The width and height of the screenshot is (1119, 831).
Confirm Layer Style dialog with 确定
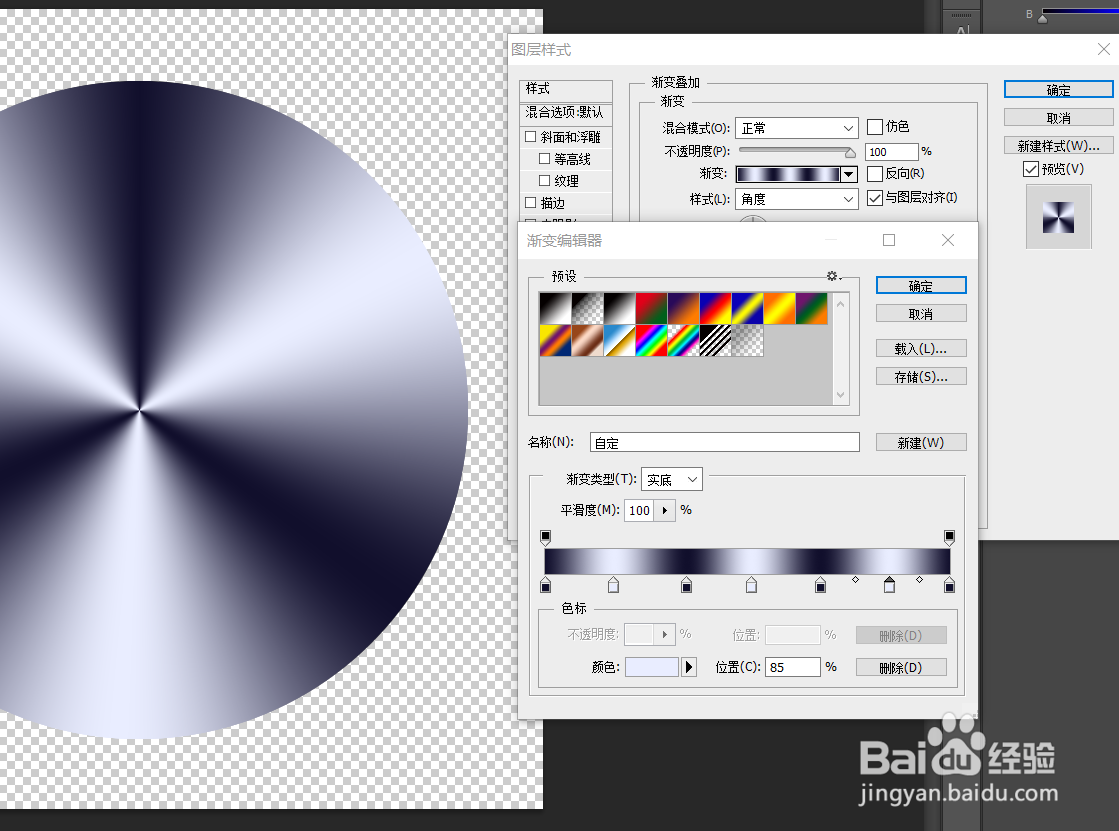(1058, 90)
